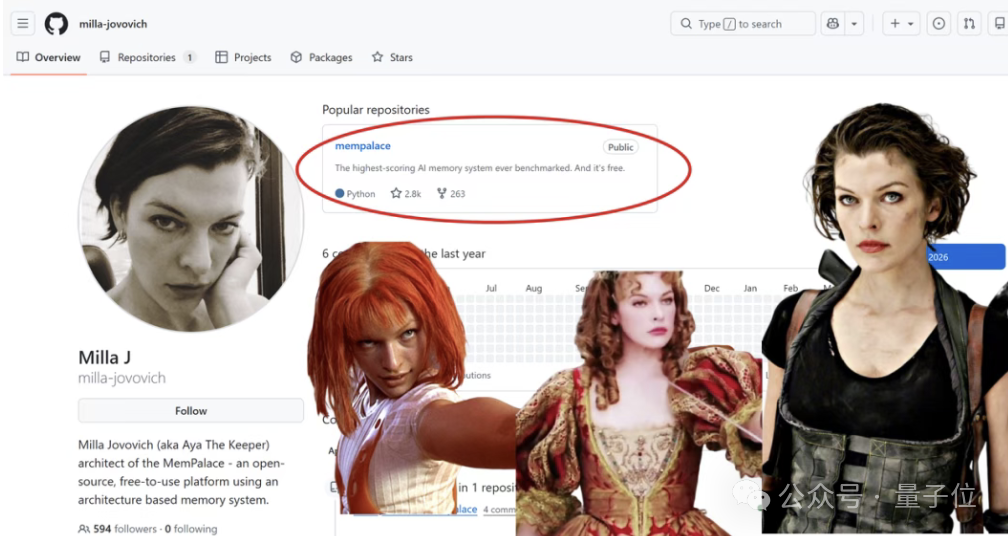
Task: Click the "Milla J" profile name
Action: tap(105, 357)
